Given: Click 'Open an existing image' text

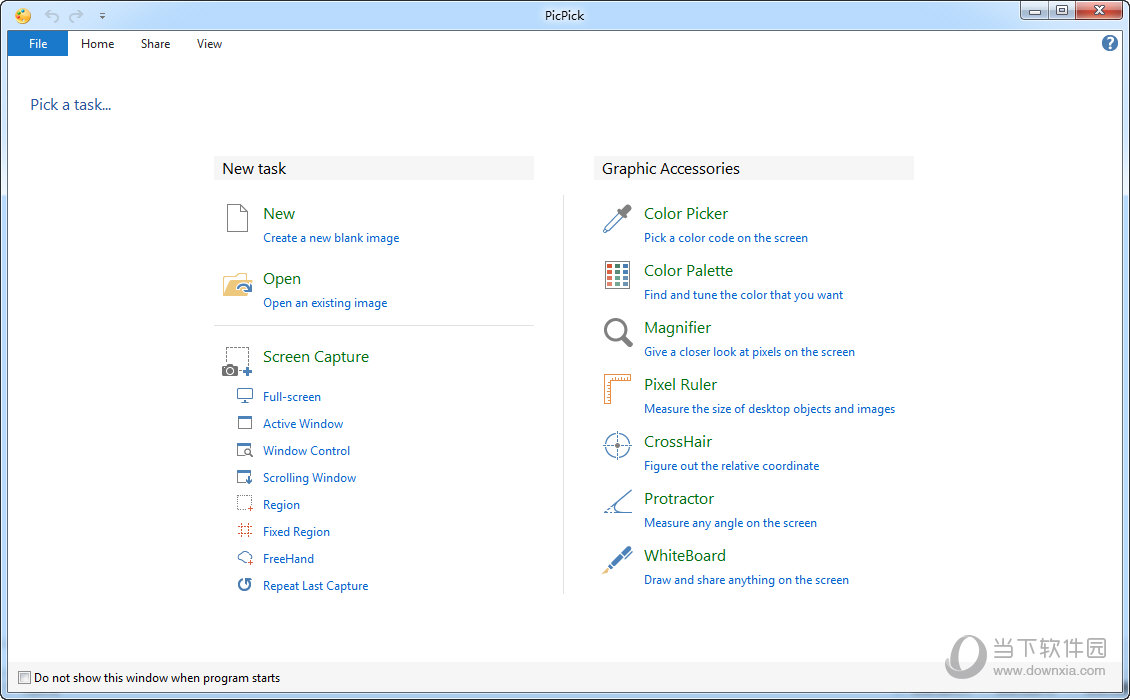Looking at the screenshot, I should (325, 303).
